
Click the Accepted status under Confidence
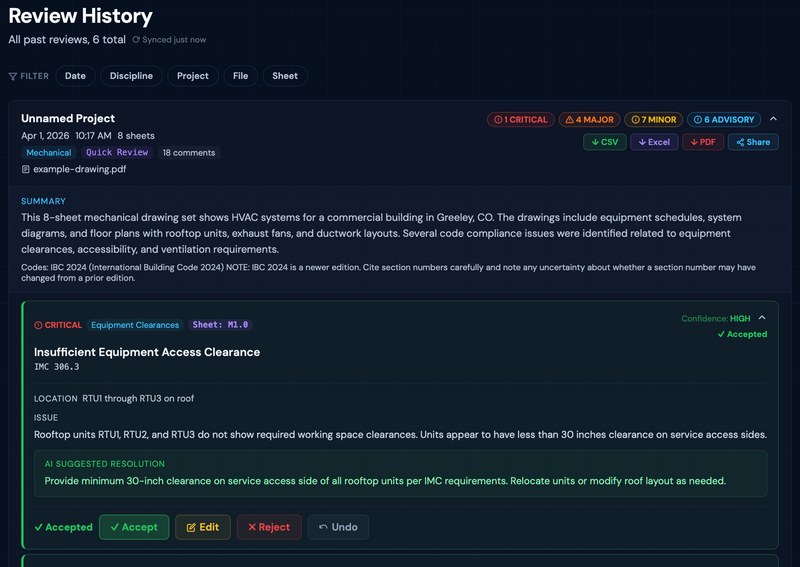tap(742, 334)
